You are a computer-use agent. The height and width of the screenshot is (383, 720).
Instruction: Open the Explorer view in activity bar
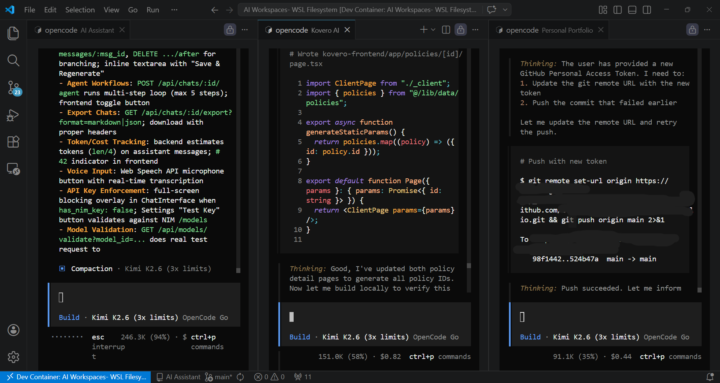point(13,33)
